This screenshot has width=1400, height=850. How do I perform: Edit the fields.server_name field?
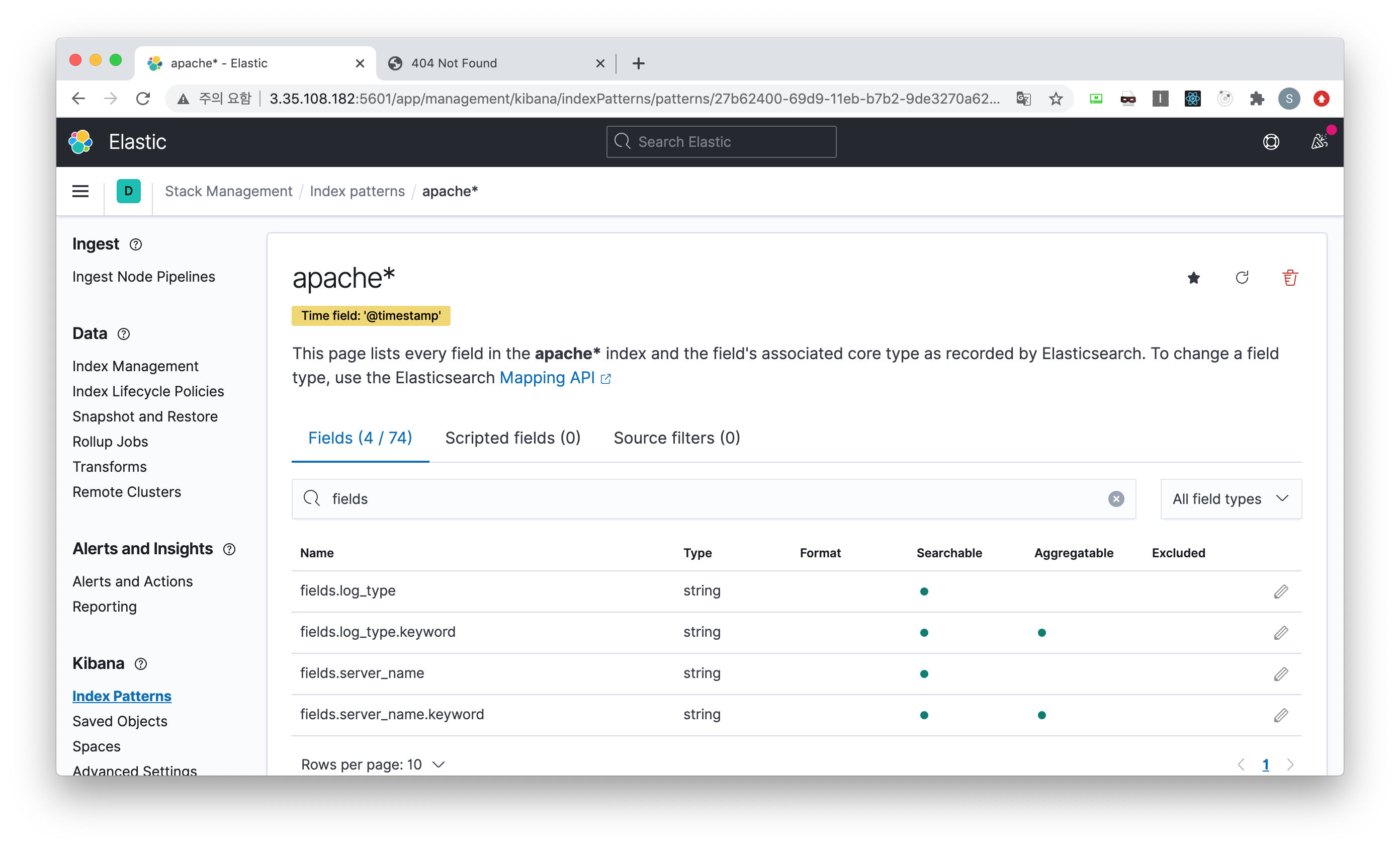(1281, 674)
